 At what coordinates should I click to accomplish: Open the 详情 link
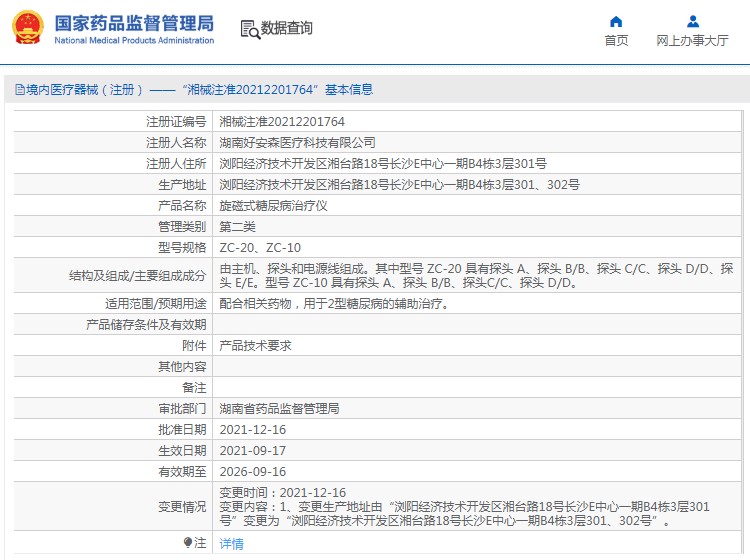(x=232, y=544)
